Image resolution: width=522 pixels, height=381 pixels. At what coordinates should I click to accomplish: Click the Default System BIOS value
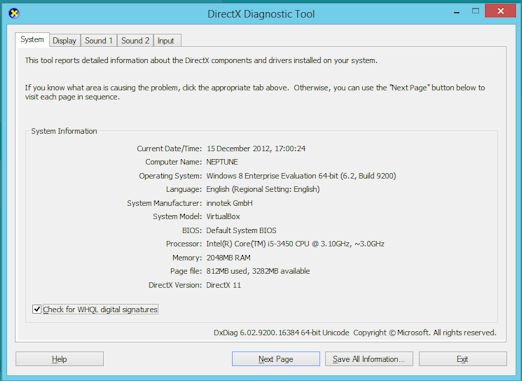click(x=241, y=230)
